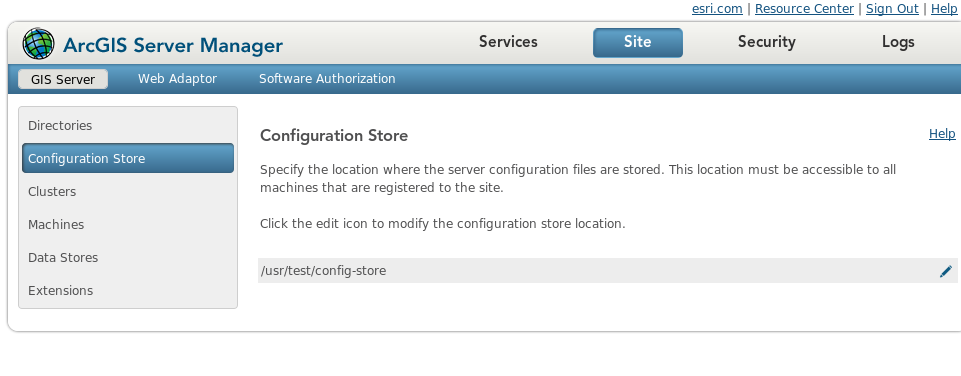Screen dimensions: 961x376
Task: Open the Resource Center link
Action: (x=804, y=9)
